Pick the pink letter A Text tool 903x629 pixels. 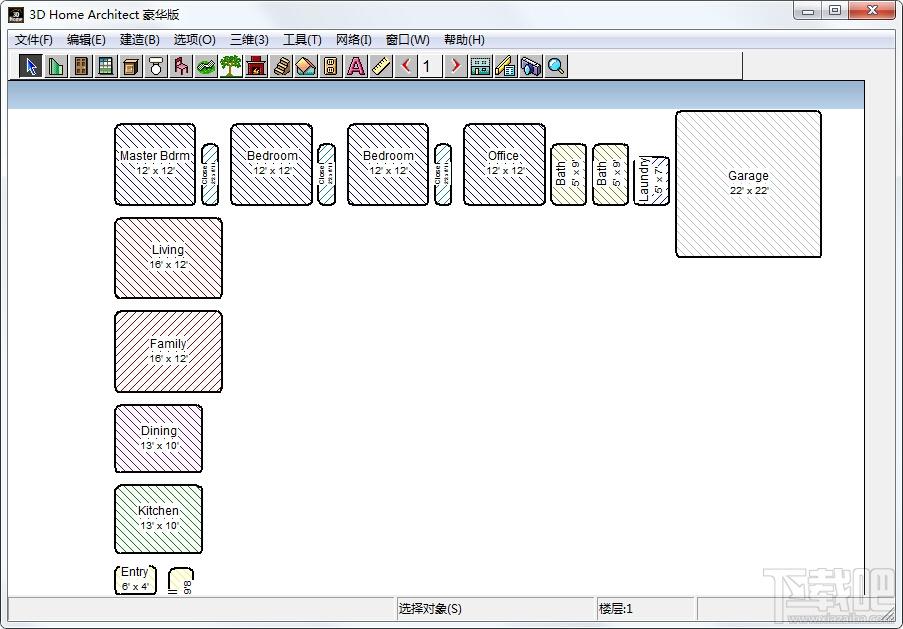click(x=356, y=66)
